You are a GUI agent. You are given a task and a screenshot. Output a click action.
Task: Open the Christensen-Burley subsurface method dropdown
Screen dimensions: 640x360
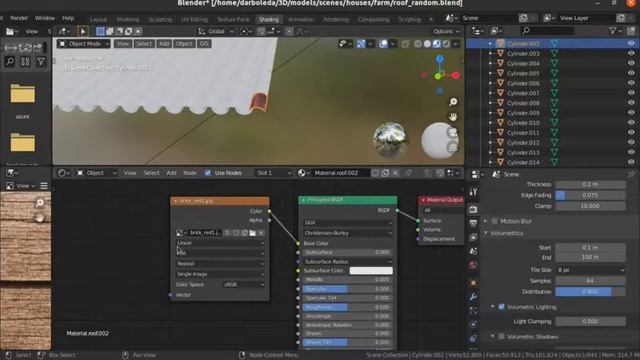click(348, 233)
